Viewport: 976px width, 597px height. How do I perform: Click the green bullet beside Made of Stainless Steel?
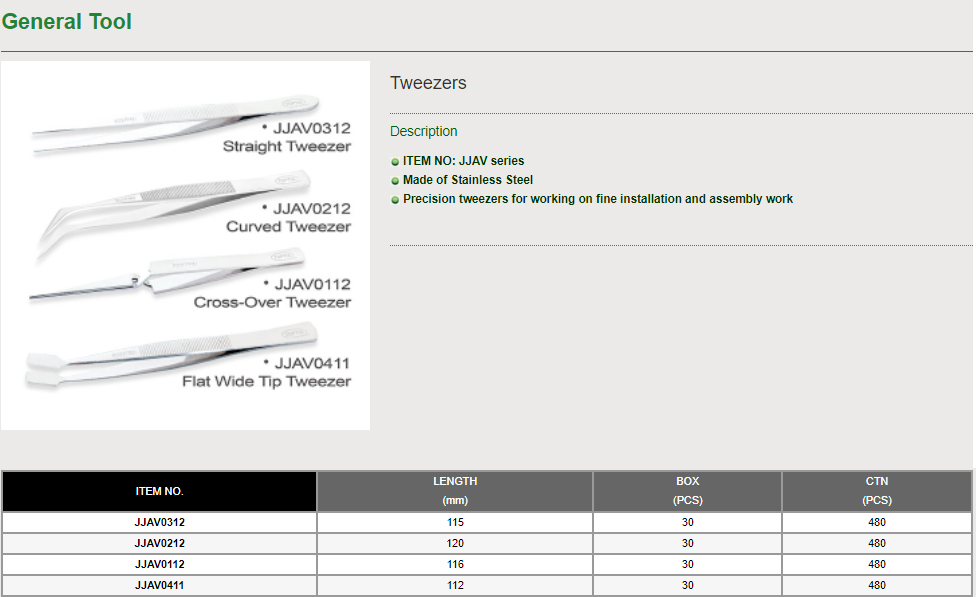[395, 181]
